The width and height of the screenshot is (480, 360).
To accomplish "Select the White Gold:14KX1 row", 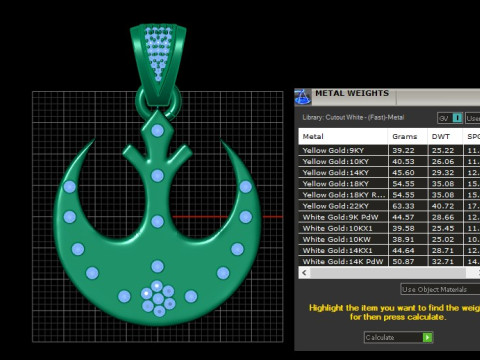I will [x=389, y=250].
